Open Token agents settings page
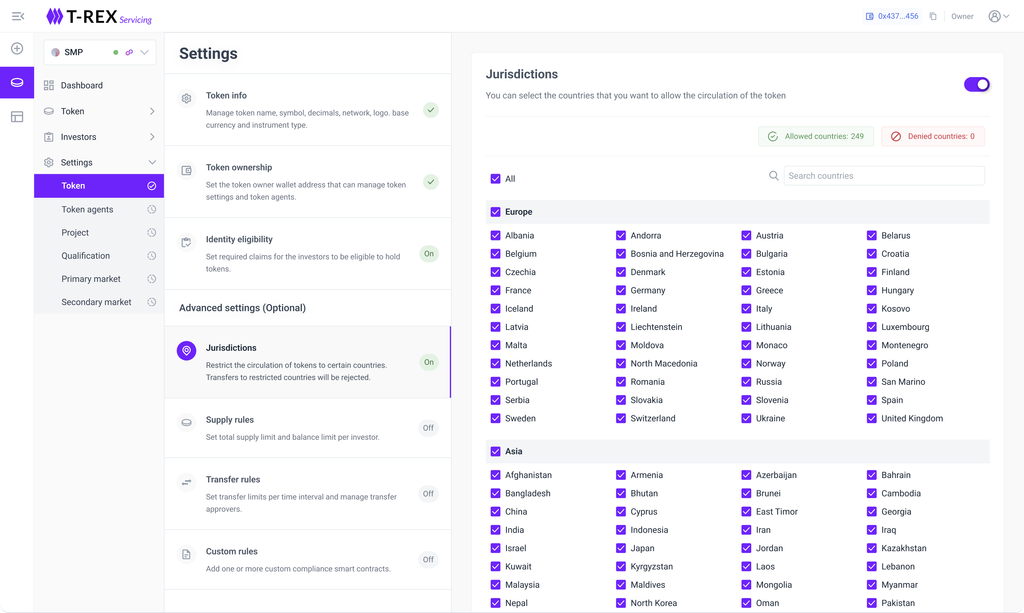The height and width of the screenshot is (613, 1024). [x=88, y=210]
